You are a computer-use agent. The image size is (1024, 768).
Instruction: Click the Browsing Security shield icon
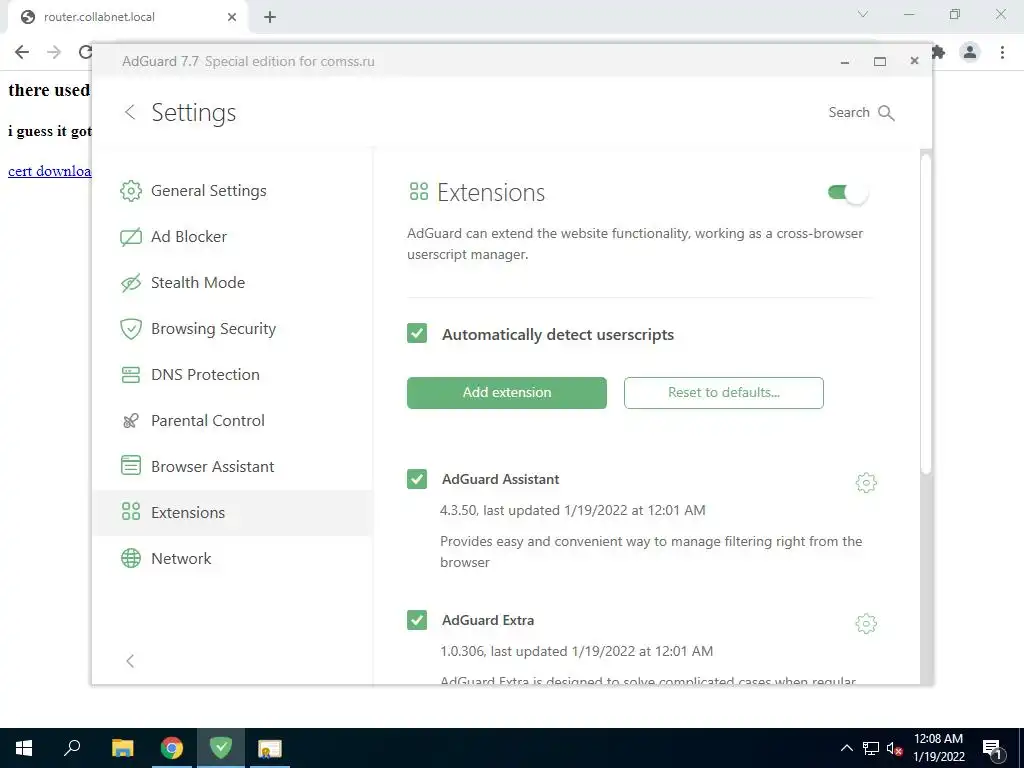[131, 328]
